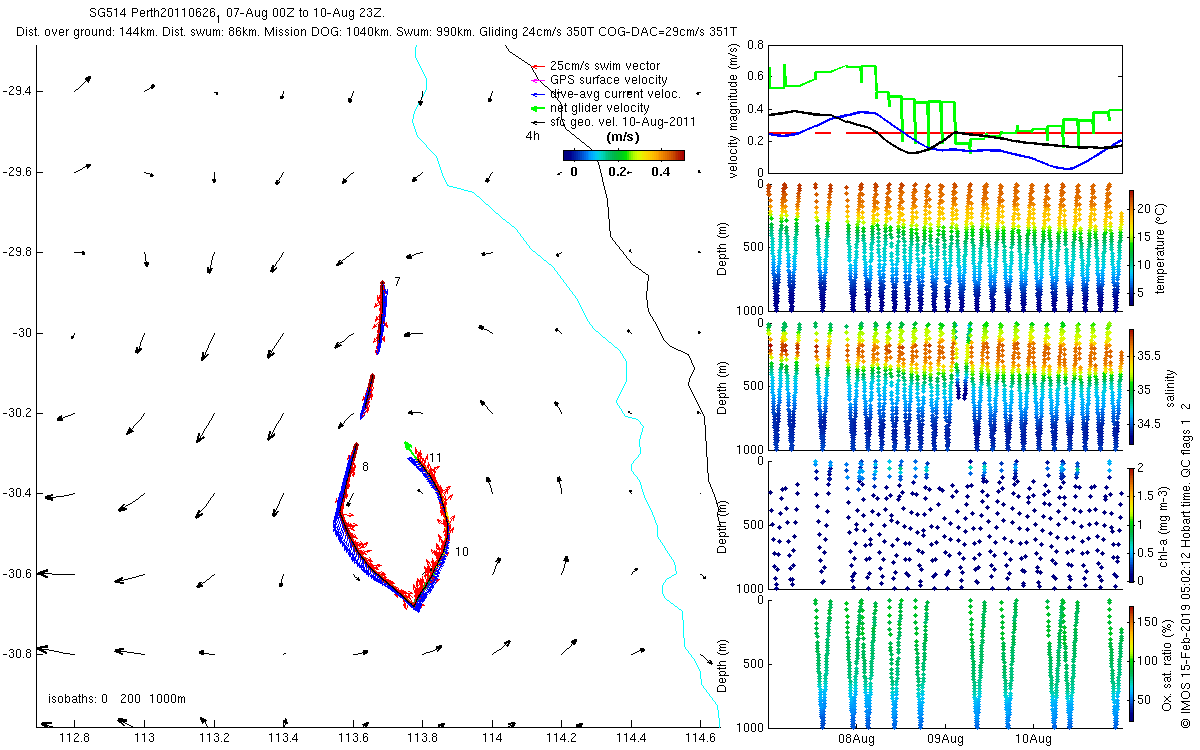Click the "0.8" tick of the velocity magnitude plot
This screenshot has height=750, width=1200.
pyautogui.click(x=756, y=45)
